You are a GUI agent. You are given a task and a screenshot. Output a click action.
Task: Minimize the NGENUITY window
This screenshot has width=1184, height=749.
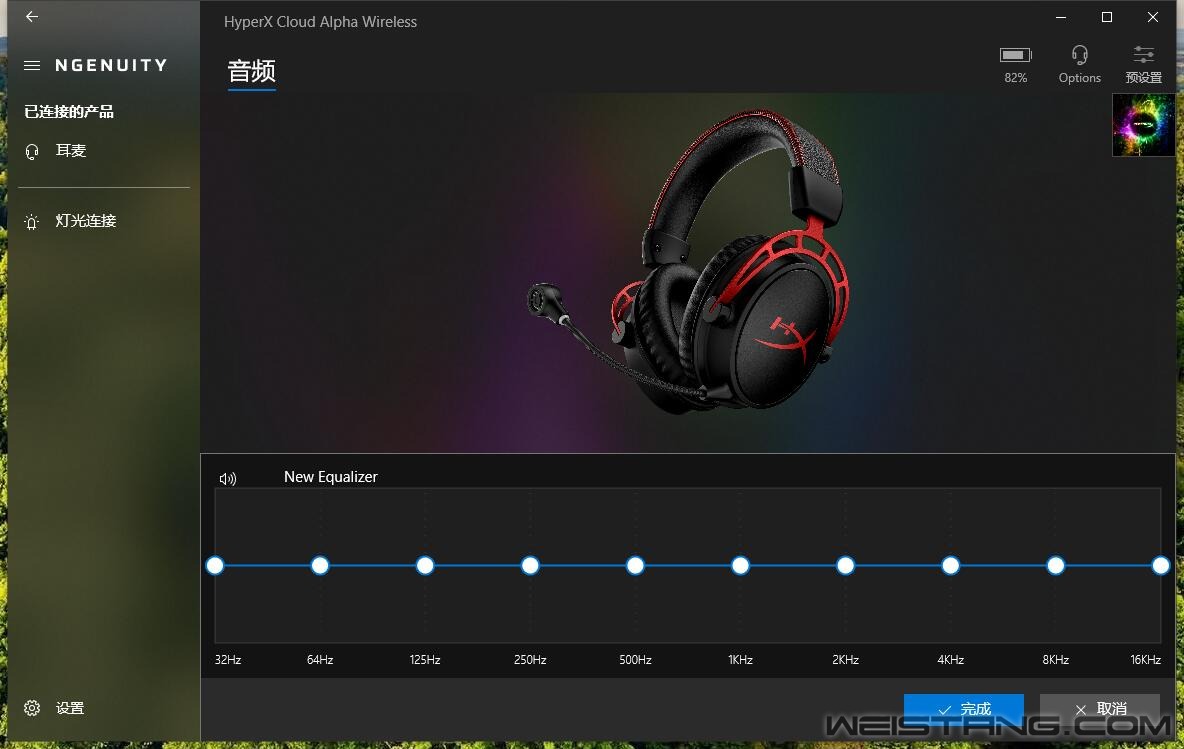tap(1061, 17)
